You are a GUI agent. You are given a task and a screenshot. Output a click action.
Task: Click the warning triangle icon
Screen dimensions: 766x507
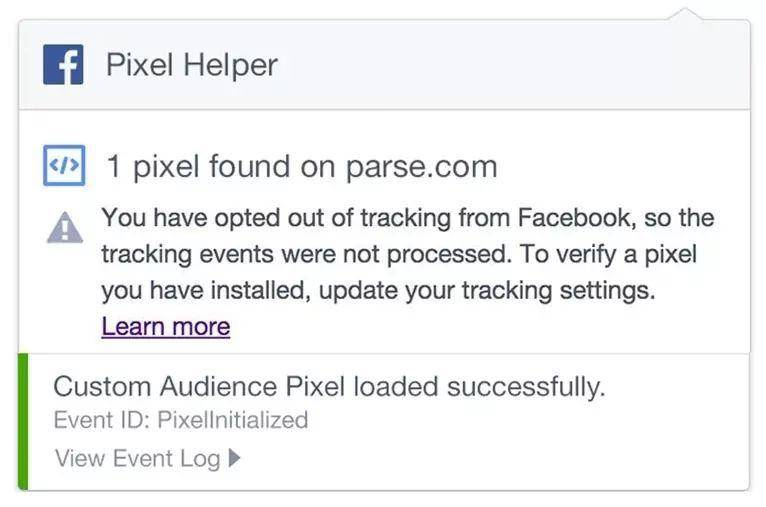point(64,228)
